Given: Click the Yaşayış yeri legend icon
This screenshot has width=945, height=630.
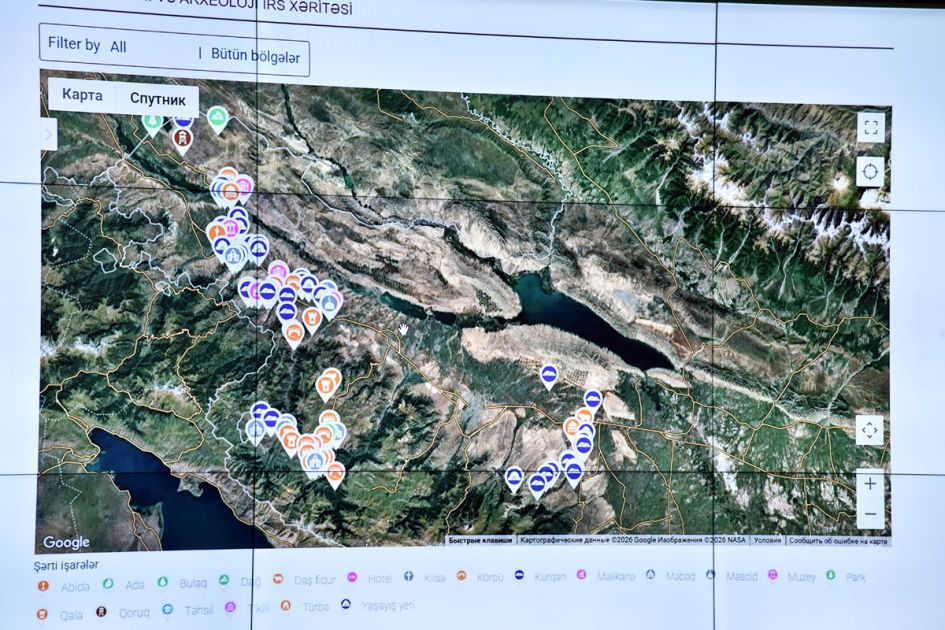Looking at the screenshot, I should click(345, 603).
